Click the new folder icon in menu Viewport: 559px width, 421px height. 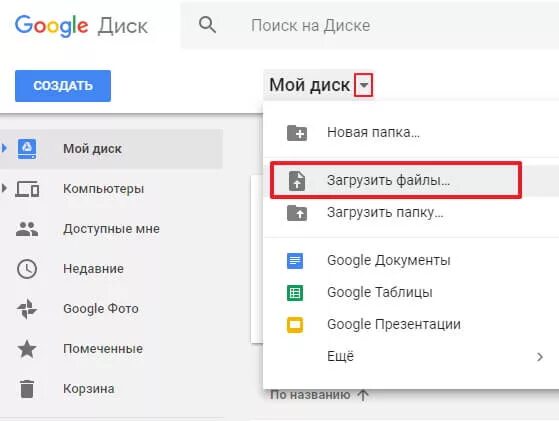297,133
